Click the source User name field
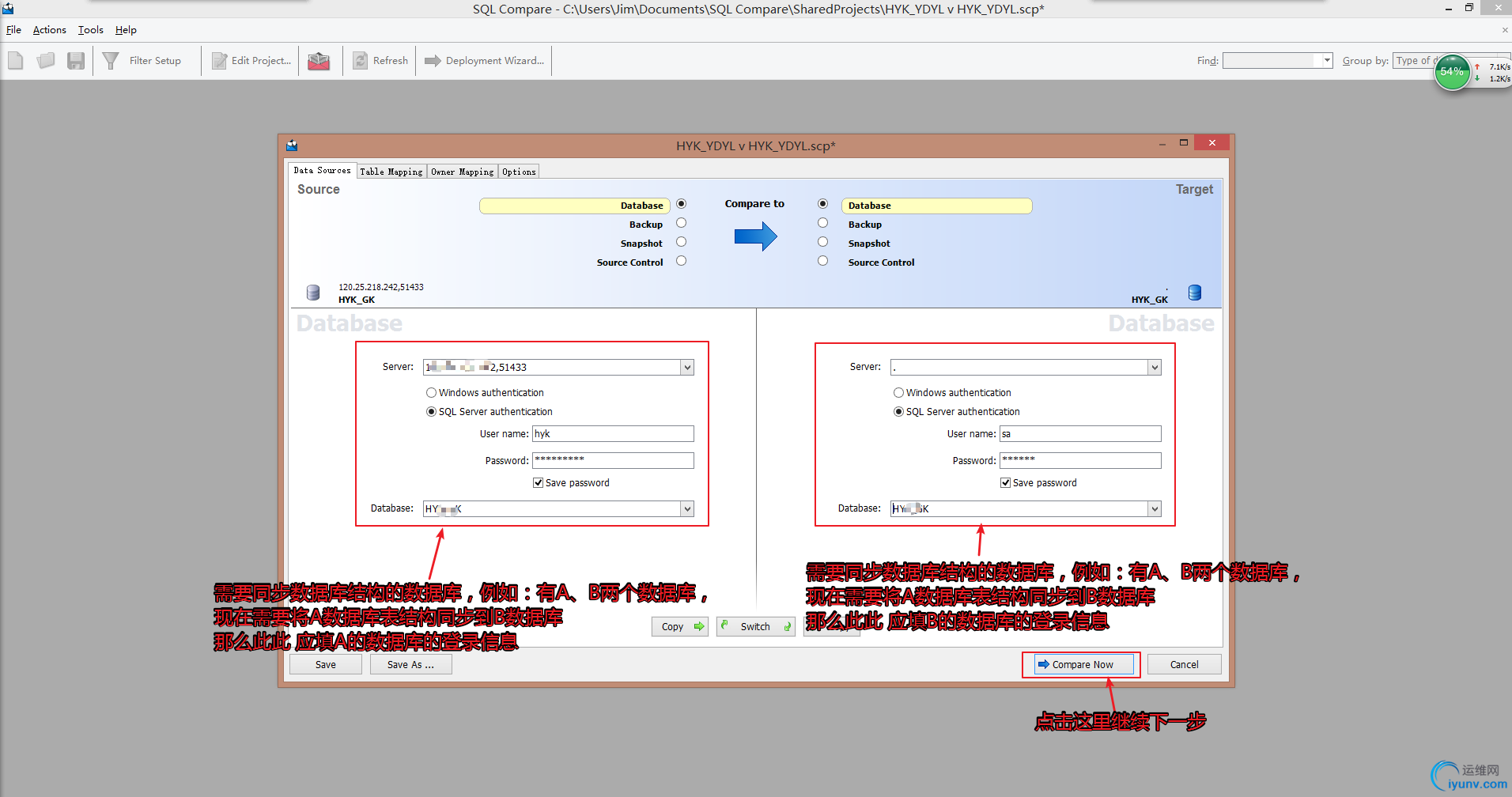 point(613,434)
